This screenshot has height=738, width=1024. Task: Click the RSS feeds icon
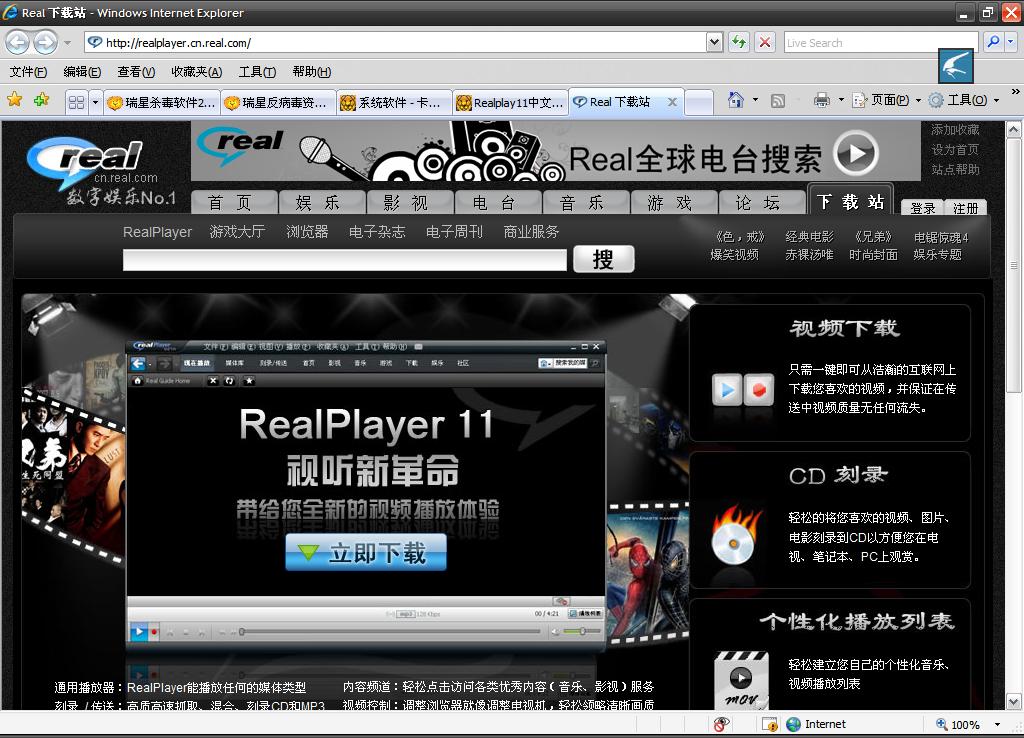point(777,101)
